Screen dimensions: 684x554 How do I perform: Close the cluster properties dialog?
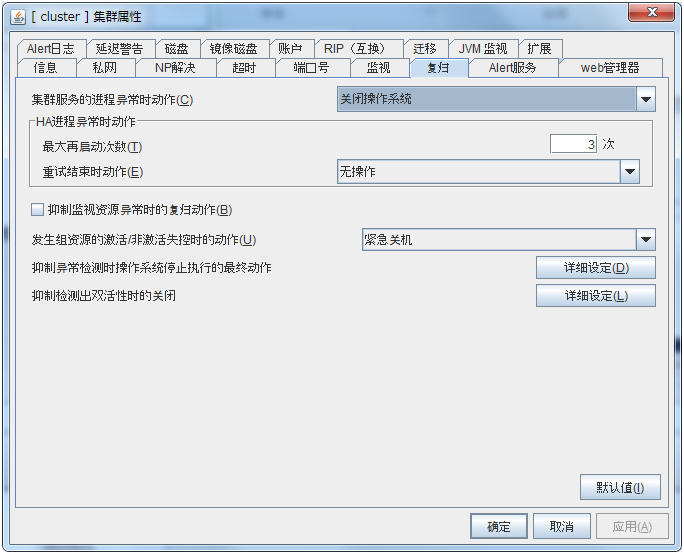651,12
